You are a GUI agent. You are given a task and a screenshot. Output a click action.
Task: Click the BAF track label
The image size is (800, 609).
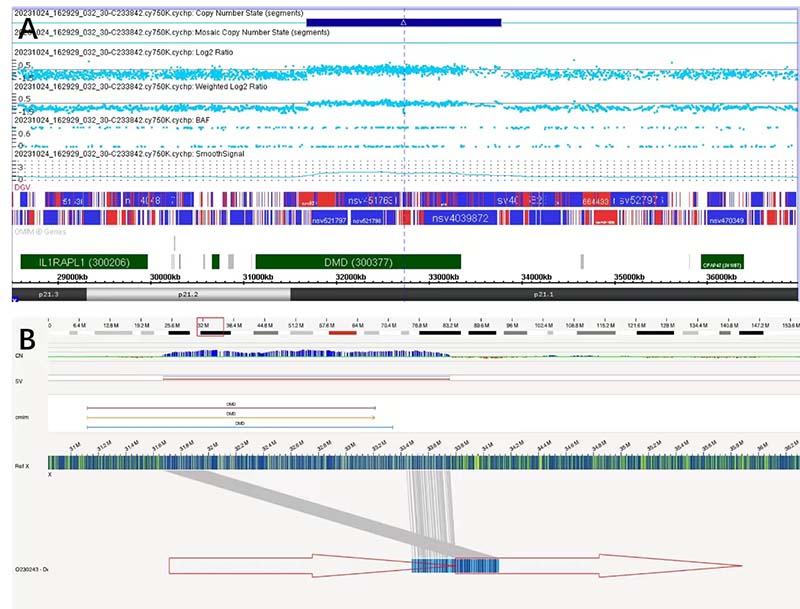coord(112,120)
